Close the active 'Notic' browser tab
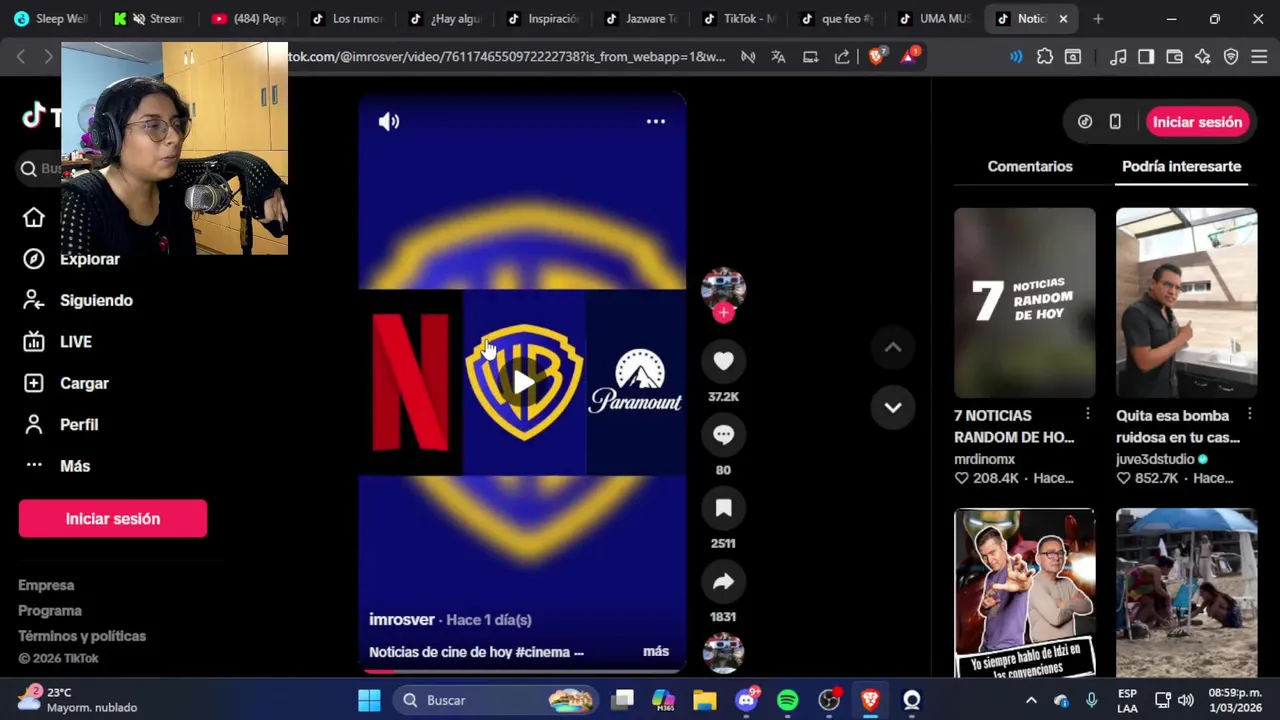The image size is (1280, 720). (1063, 19)
